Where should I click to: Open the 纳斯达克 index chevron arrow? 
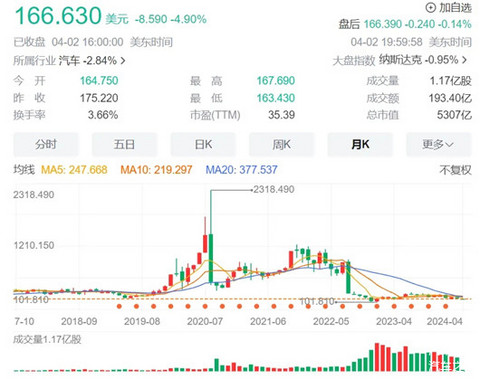pos(465,60)
